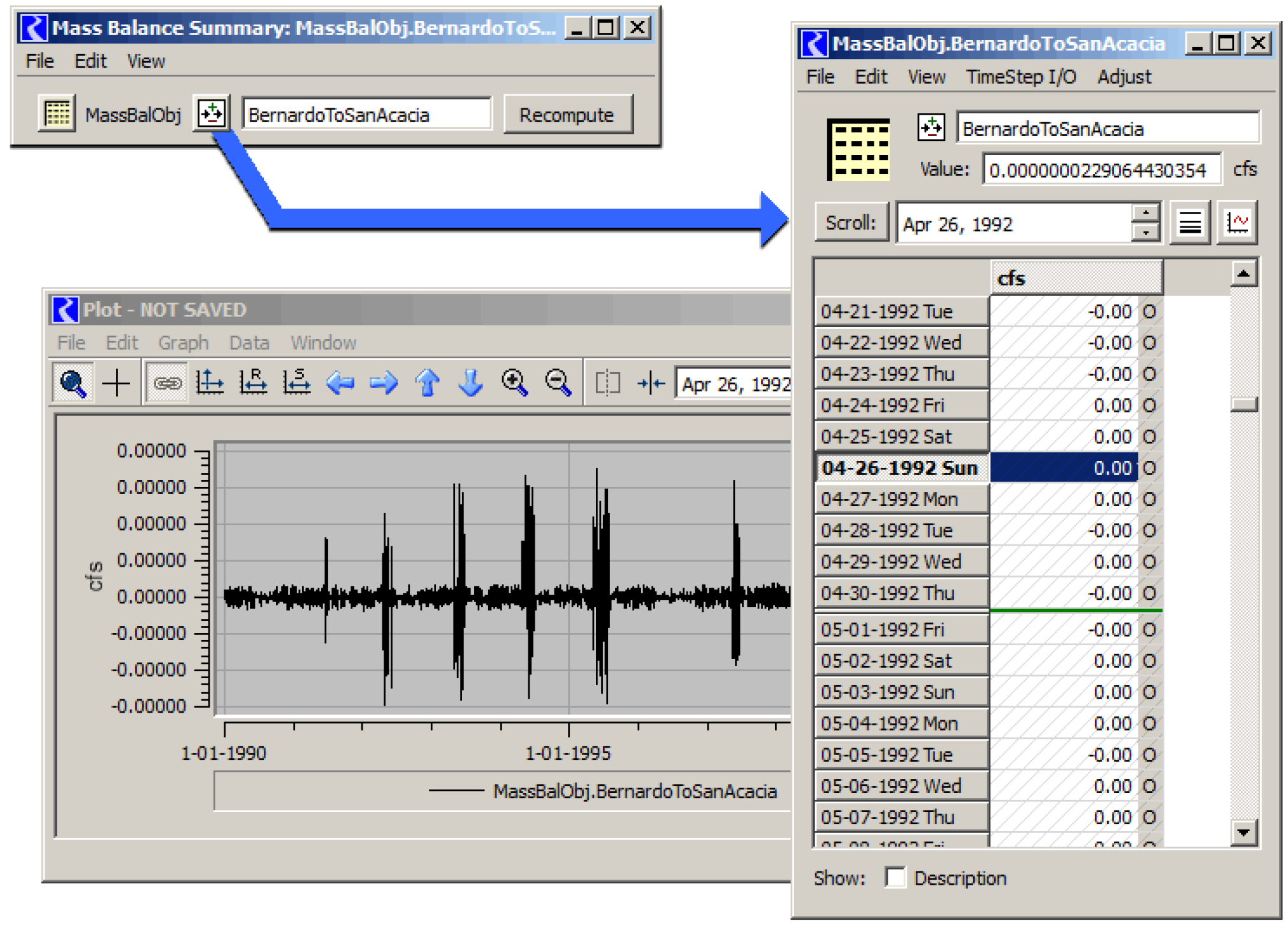
Task: Open the TimeStep I/O menu
Action: point(1020,77)
